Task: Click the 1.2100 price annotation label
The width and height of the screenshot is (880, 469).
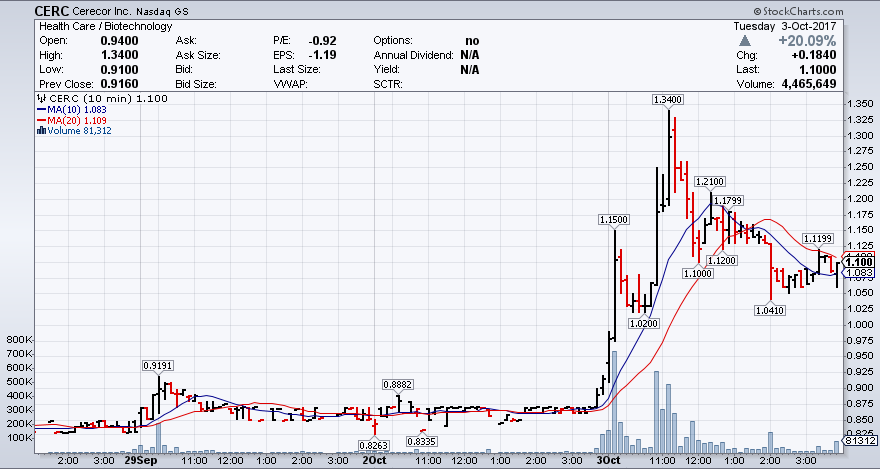Action: click(708, 181)
